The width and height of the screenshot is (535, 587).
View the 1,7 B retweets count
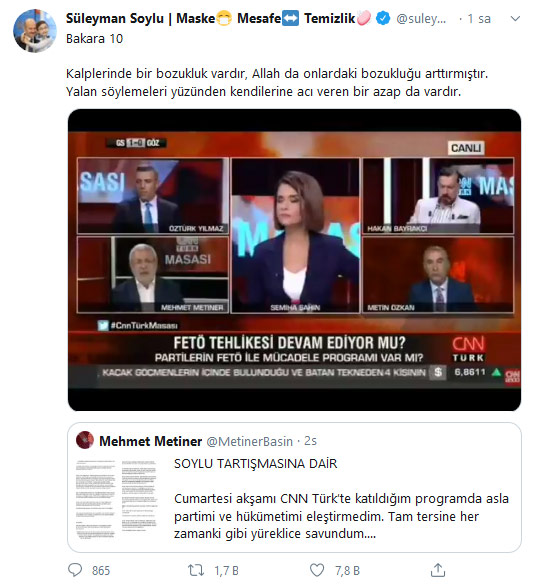227,571
